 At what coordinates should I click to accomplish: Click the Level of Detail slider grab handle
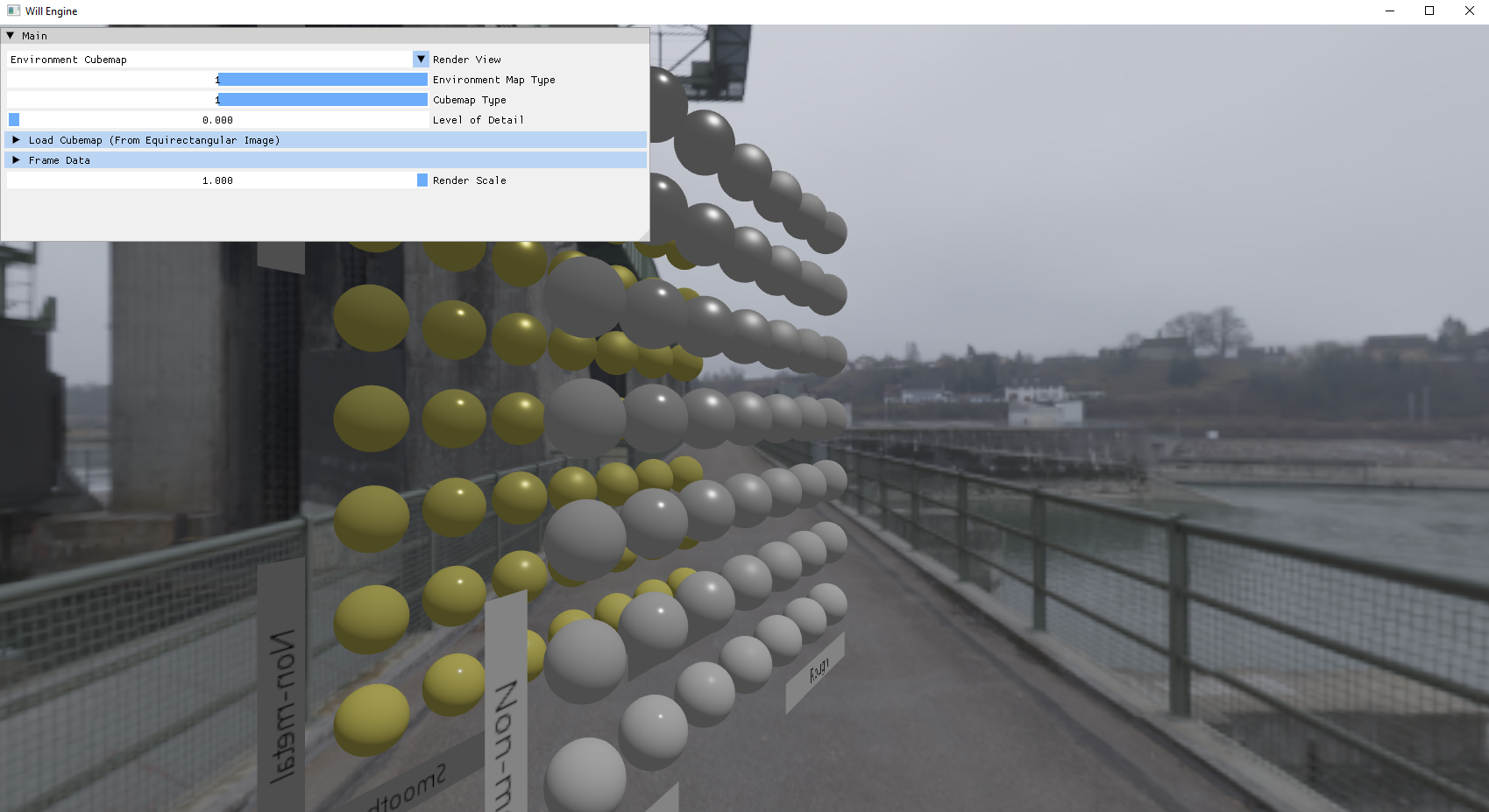tap(13, 120)
